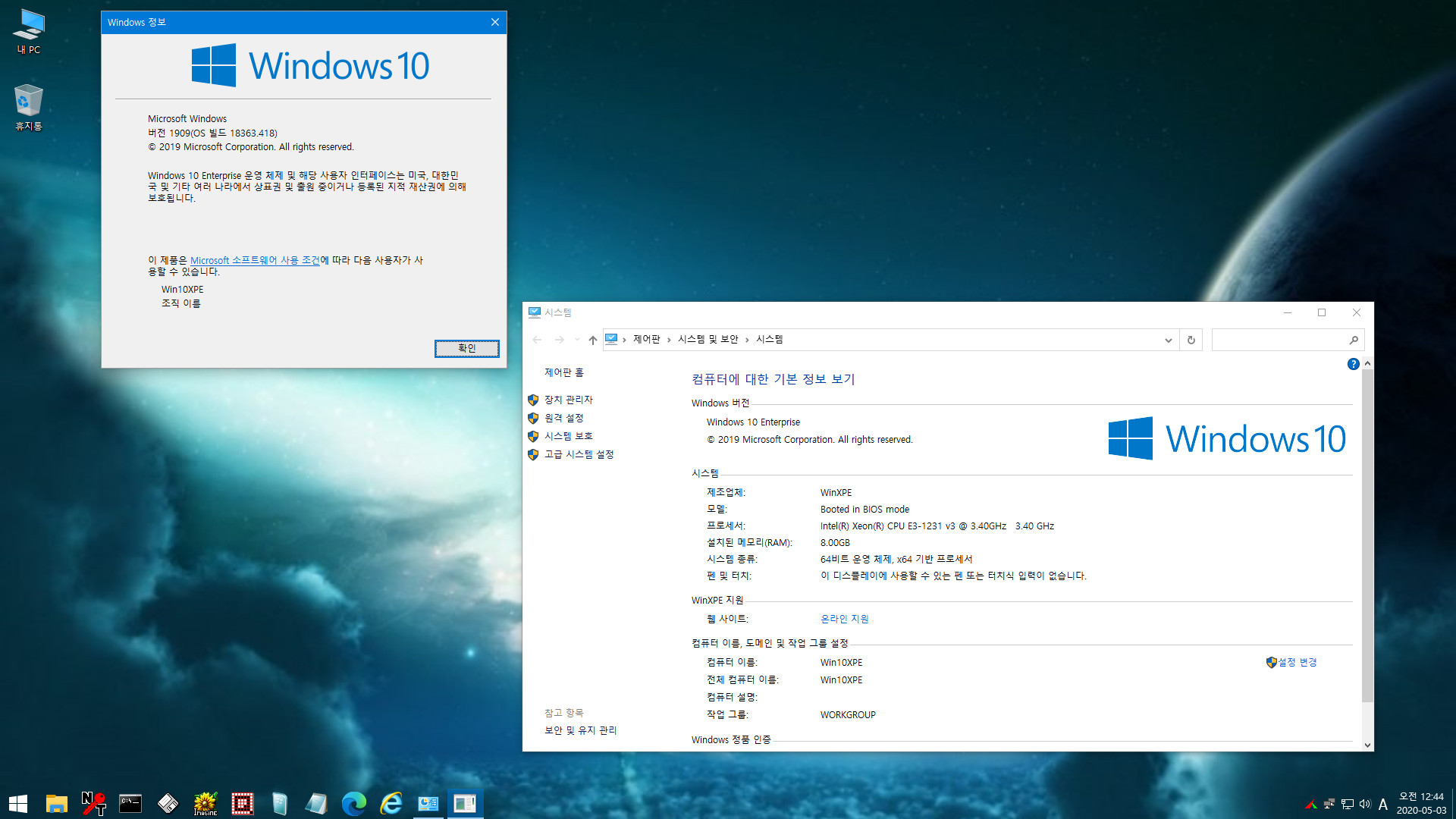Go back in the System window
This screenshot has width=1456, height=819.
(537, 340)
